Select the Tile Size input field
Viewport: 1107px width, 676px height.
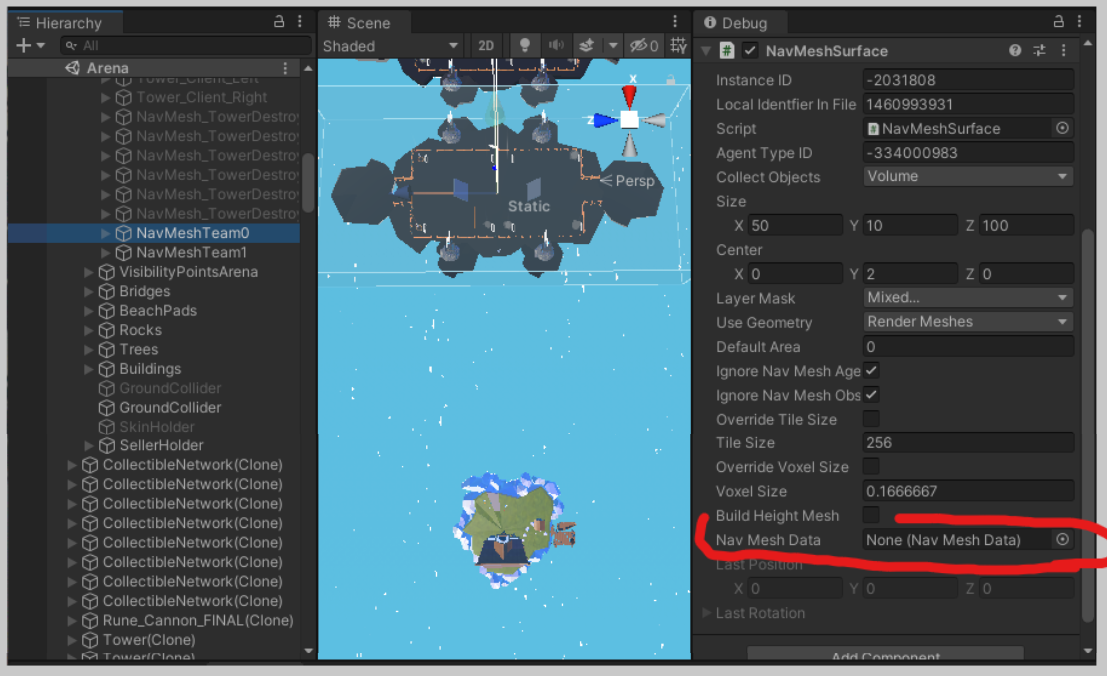(x=966, y=442)
